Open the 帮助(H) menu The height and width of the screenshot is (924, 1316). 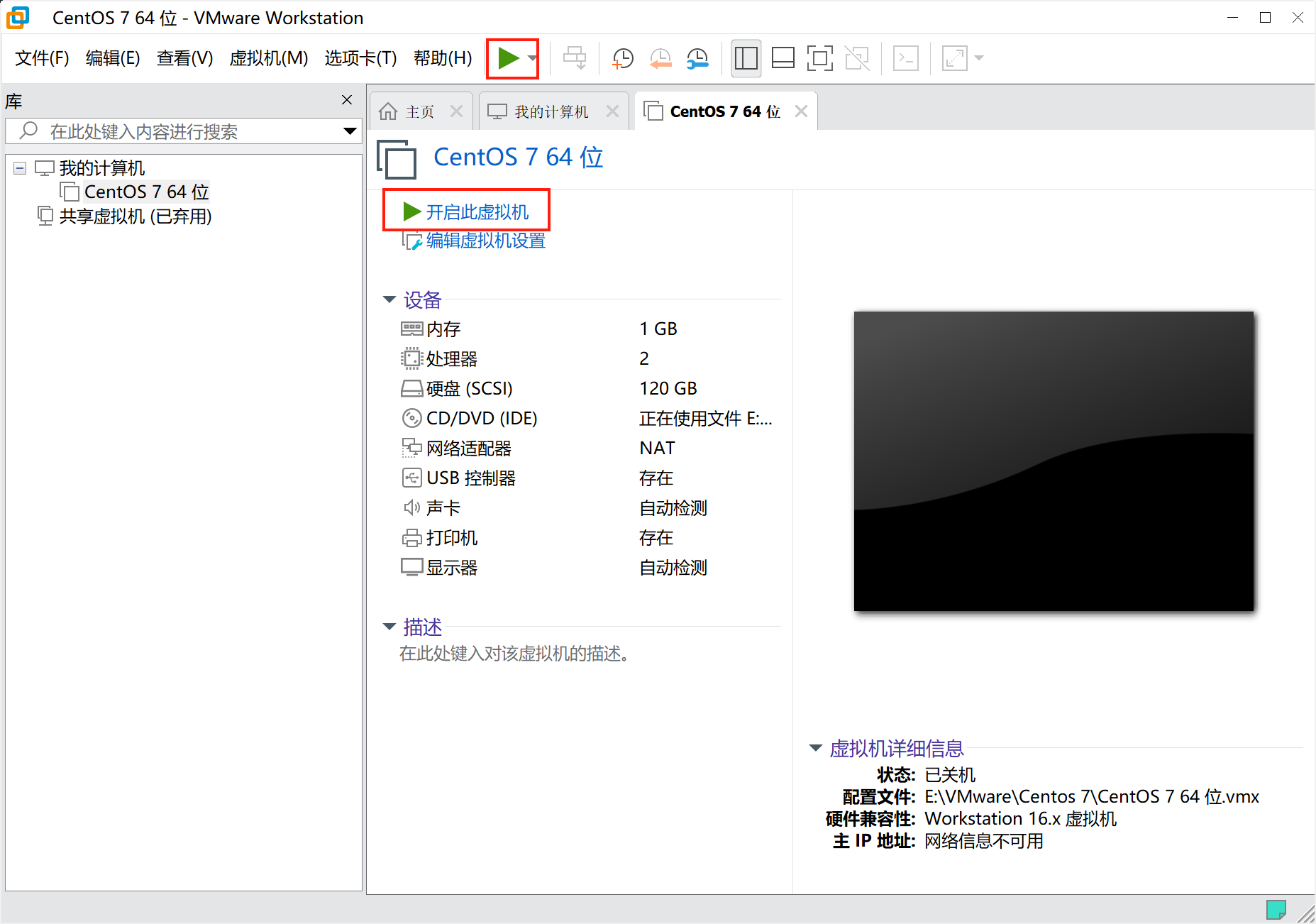(443, 58)
